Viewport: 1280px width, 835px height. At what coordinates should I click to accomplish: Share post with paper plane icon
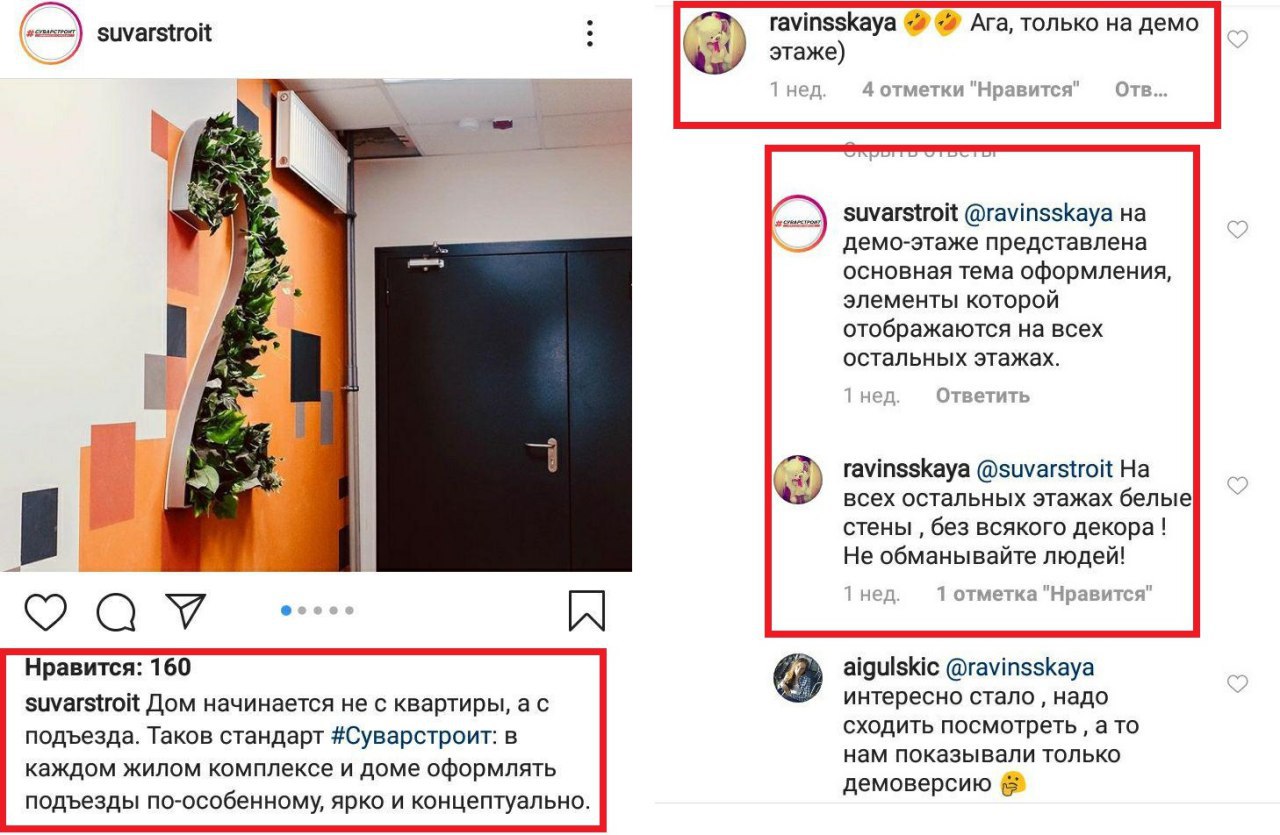185,611
